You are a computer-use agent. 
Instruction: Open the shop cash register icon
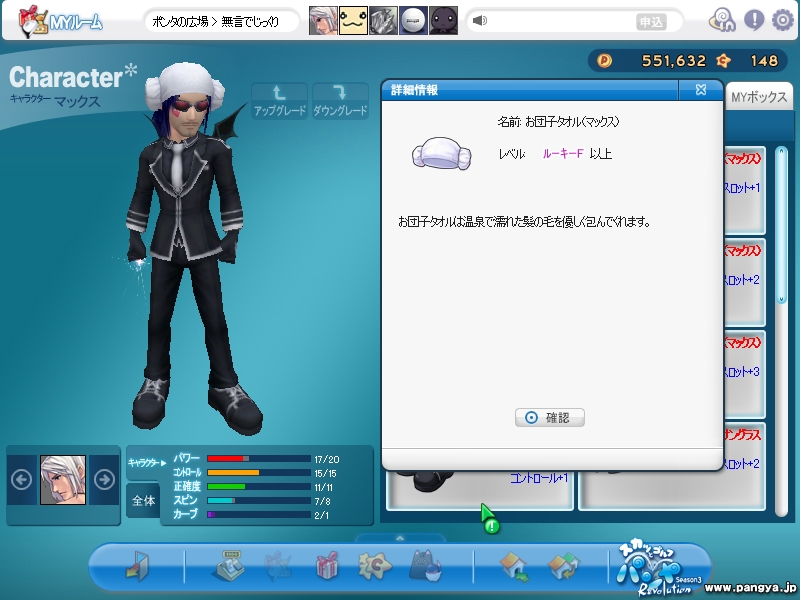coord(228,565)
